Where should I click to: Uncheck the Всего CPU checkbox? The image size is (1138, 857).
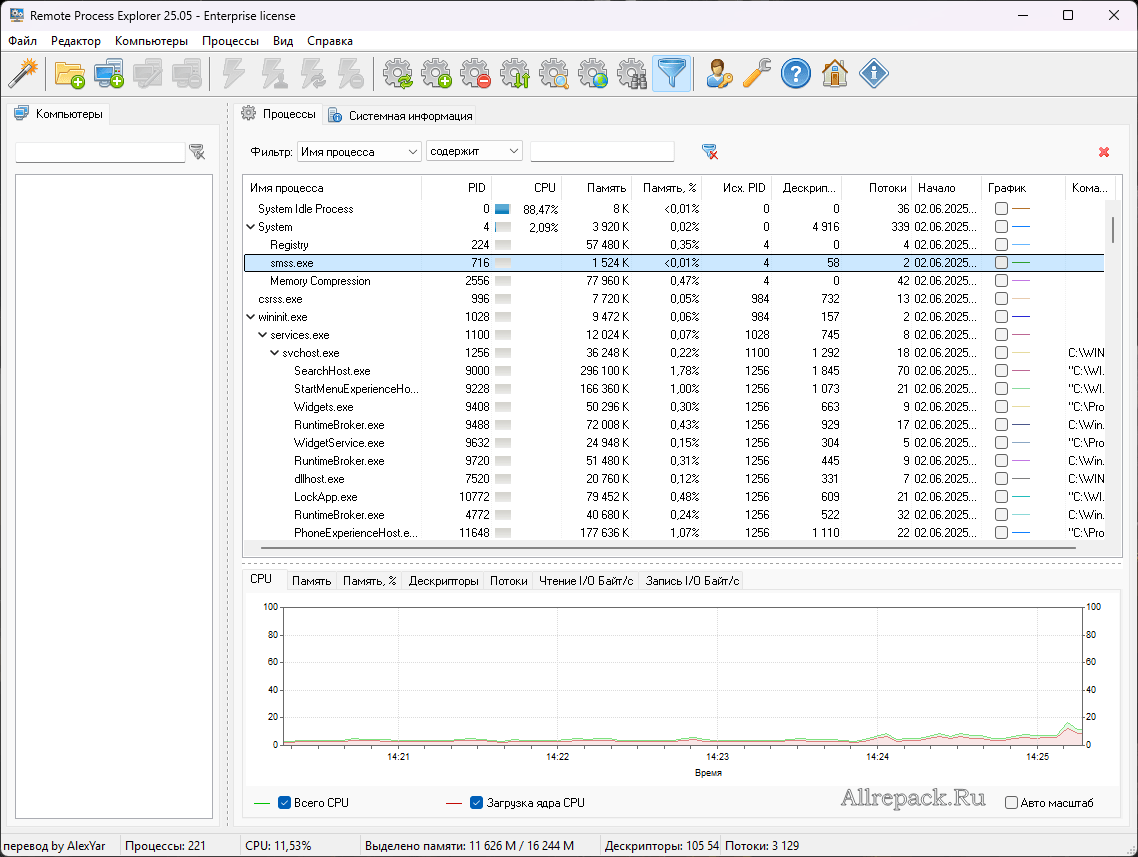click(x=284, y=803)
